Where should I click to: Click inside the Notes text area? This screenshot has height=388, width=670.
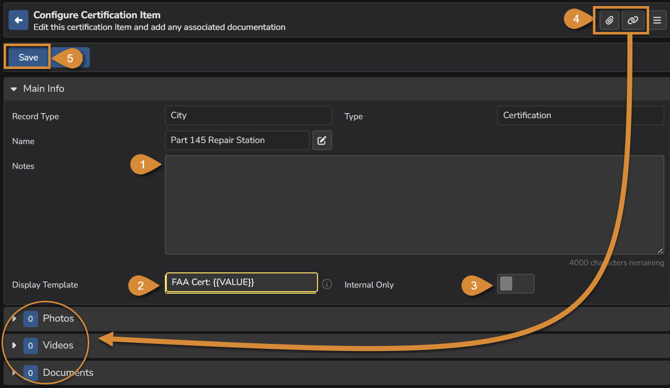coord(414,205)
